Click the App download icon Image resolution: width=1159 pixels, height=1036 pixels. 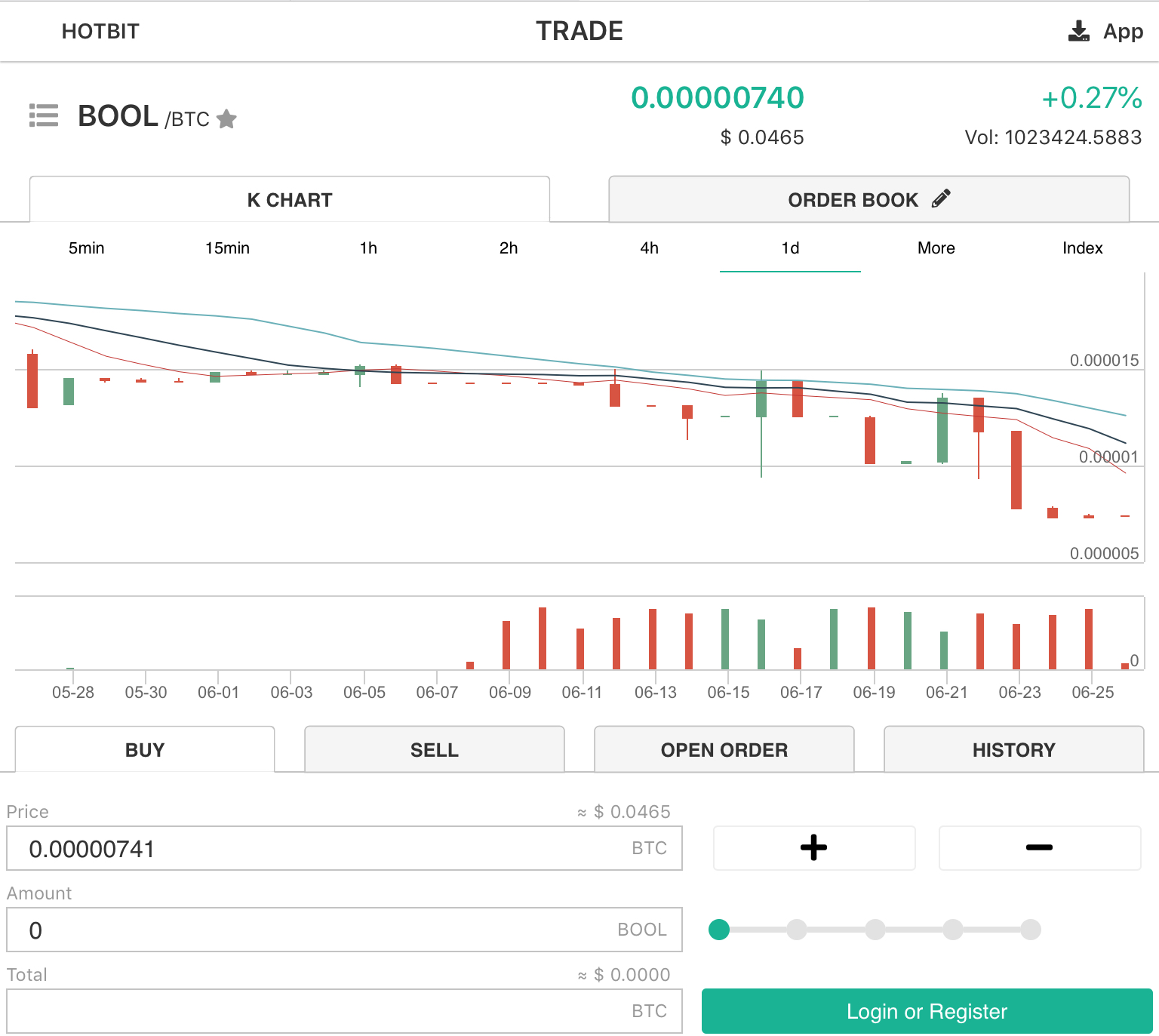[1079, 31]
